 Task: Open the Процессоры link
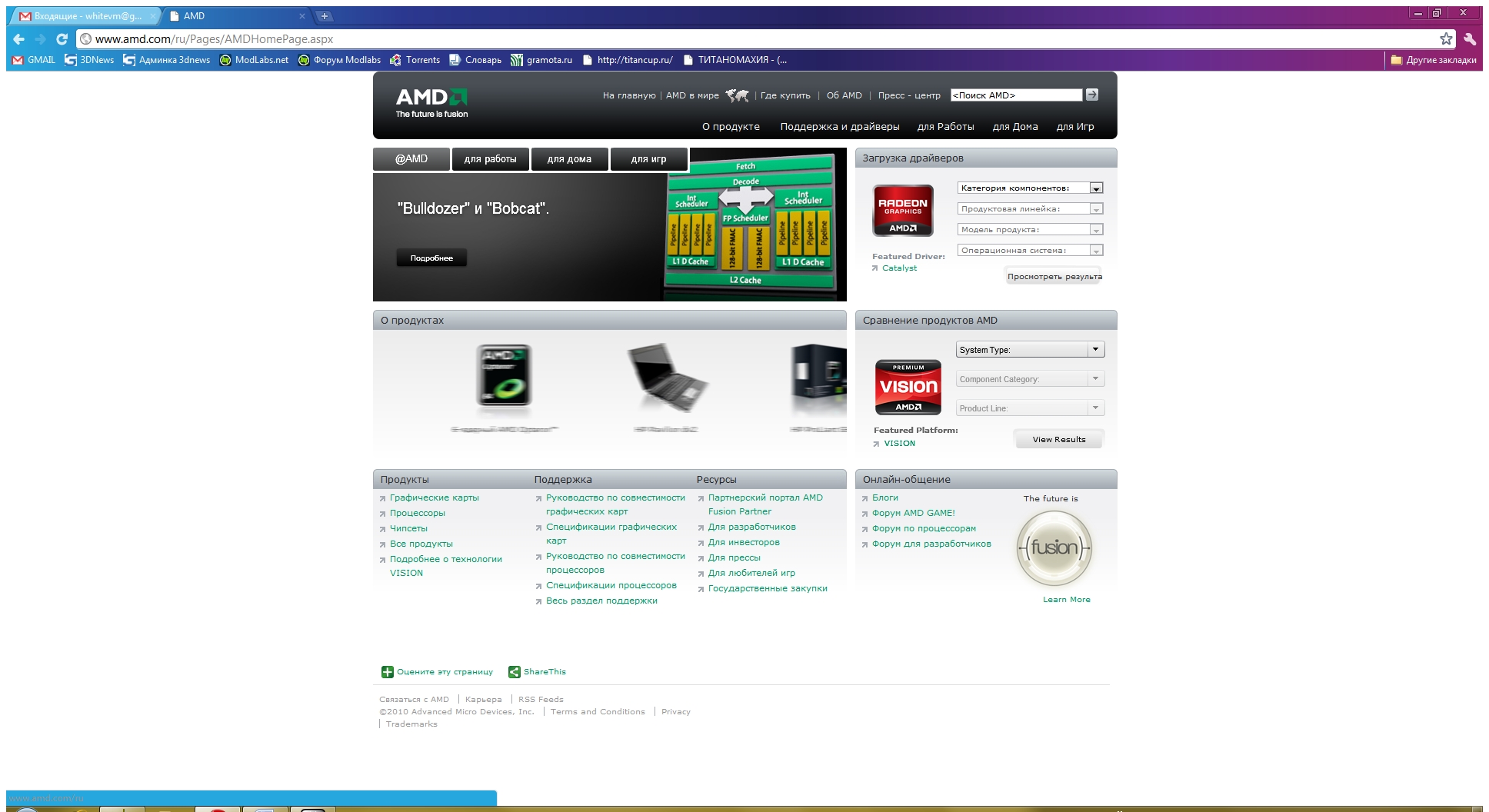click(x=417, y=513)
